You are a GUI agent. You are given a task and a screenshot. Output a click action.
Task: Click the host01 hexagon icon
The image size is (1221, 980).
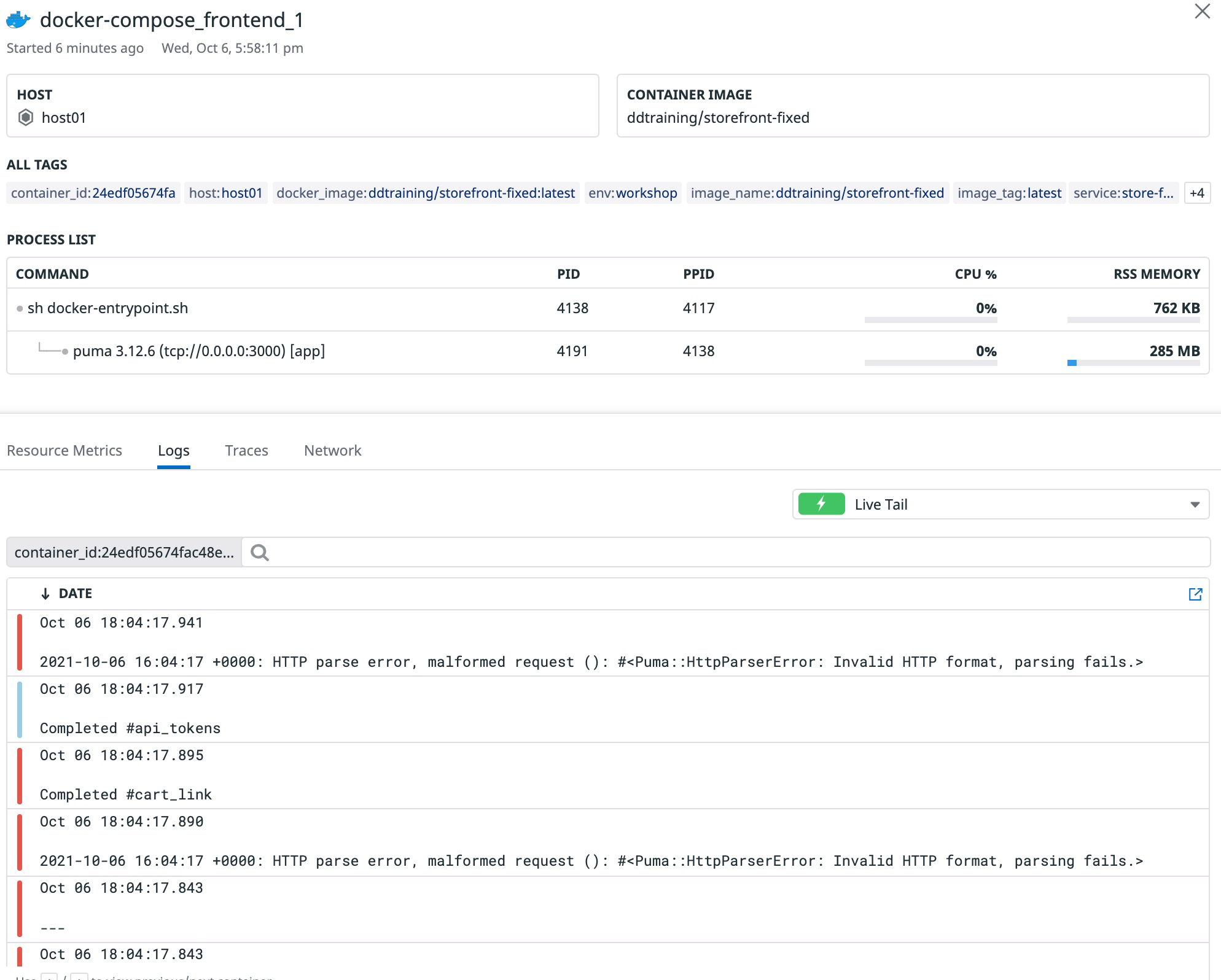[26, 117]
